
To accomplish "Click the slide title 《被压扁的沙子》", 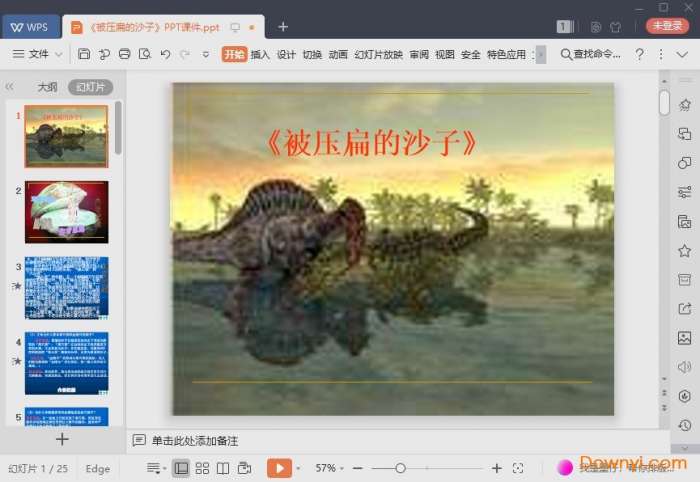I will [x=371, y=143].
